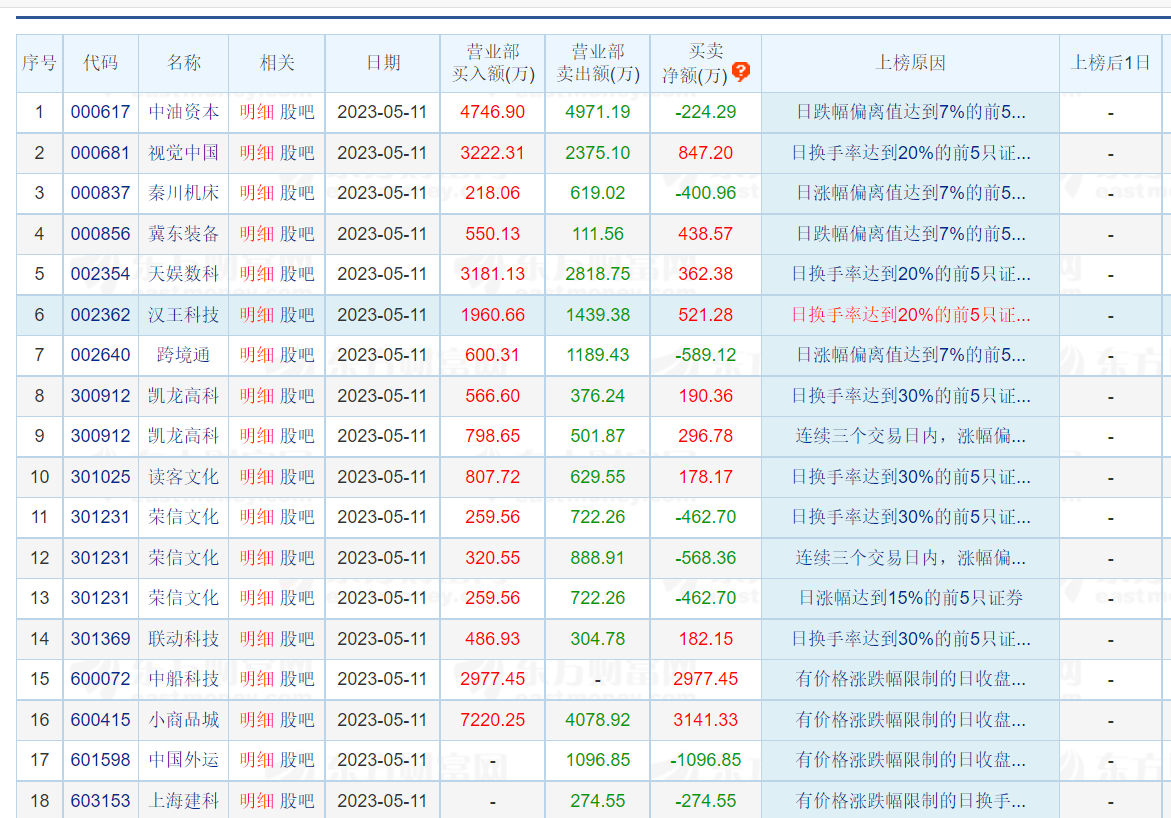This screenshot has height=818, width=1171.
Task: Open 明细 for 上海建科 row
Action: click(x=257, y=801)
